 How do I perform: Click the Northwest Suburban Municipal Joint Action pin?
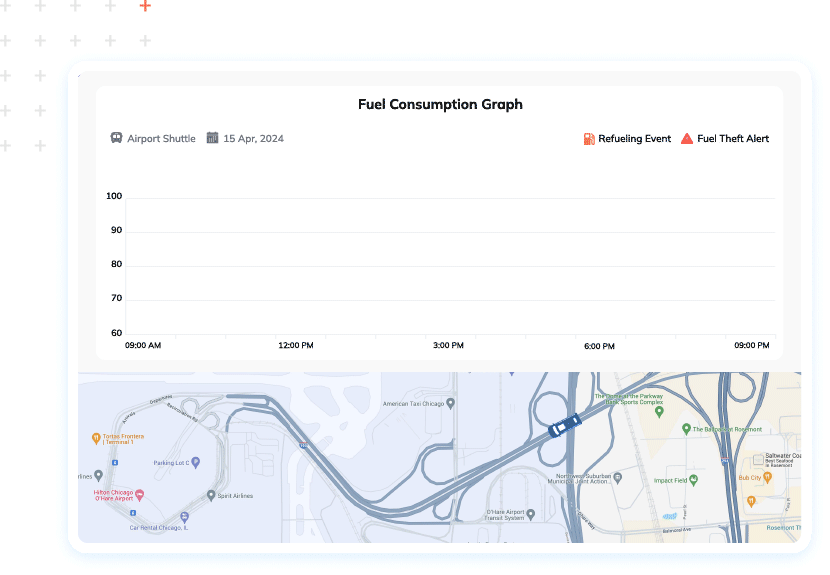click(x=617, y=479)
